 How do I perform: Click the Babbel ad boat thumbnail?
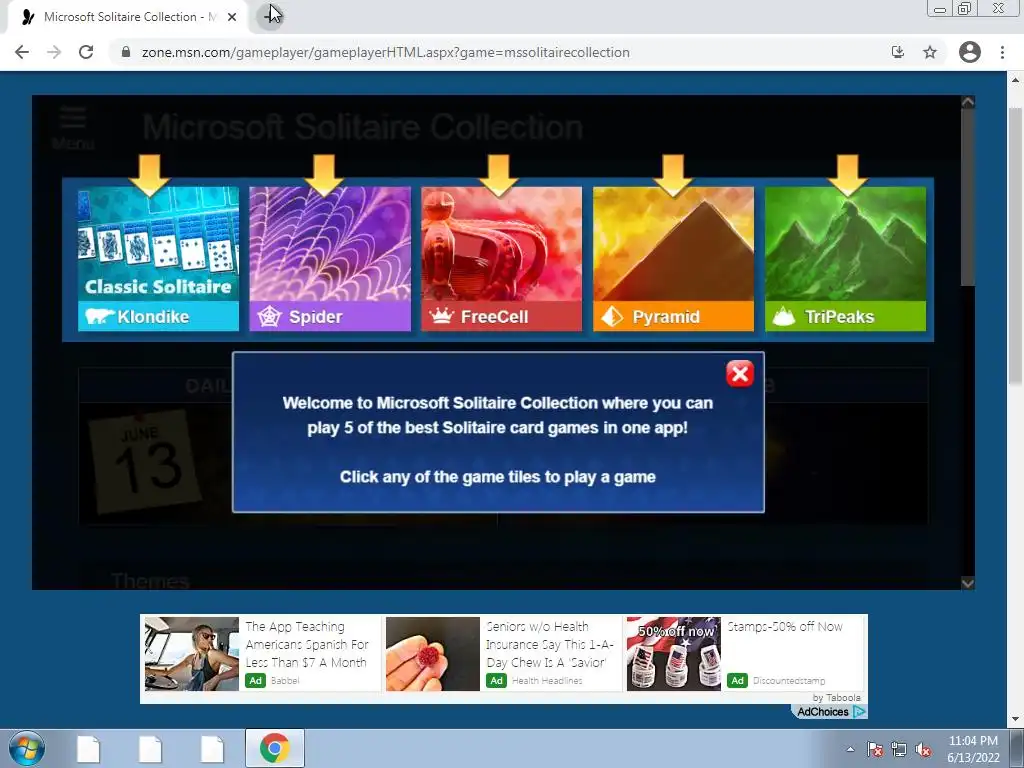[191, 654]
